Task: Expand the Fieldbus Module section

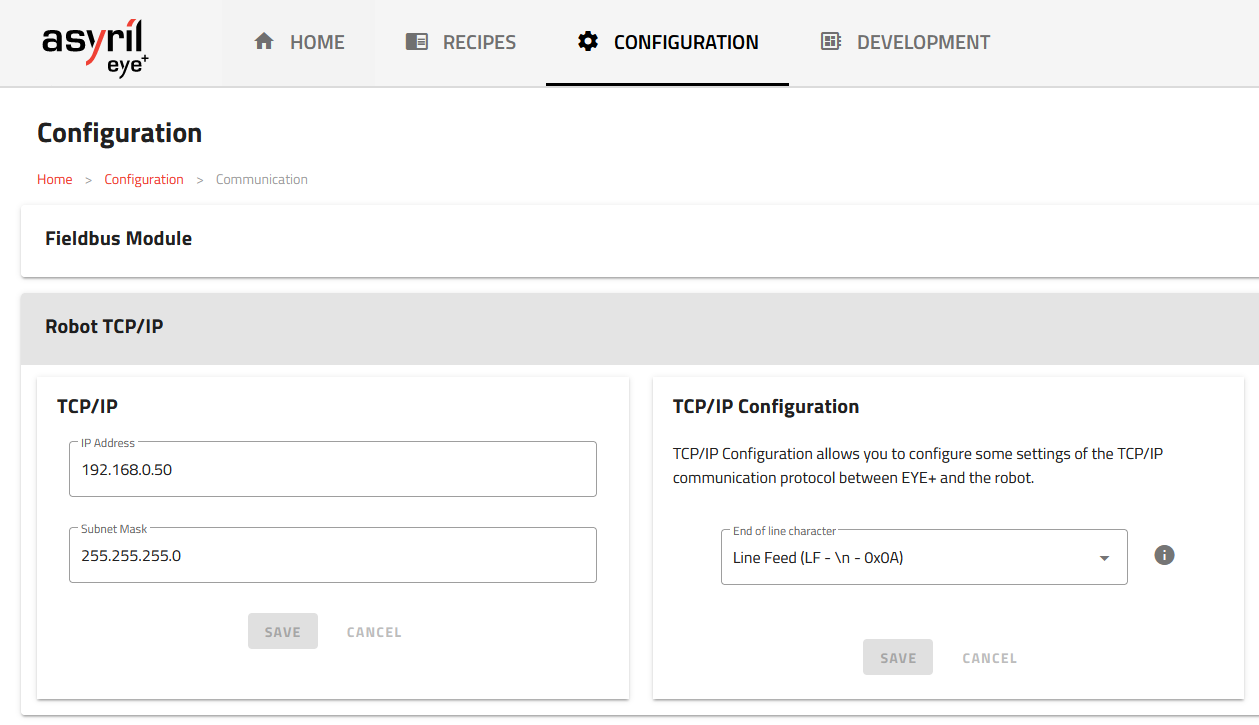Action: click(118, 238)
